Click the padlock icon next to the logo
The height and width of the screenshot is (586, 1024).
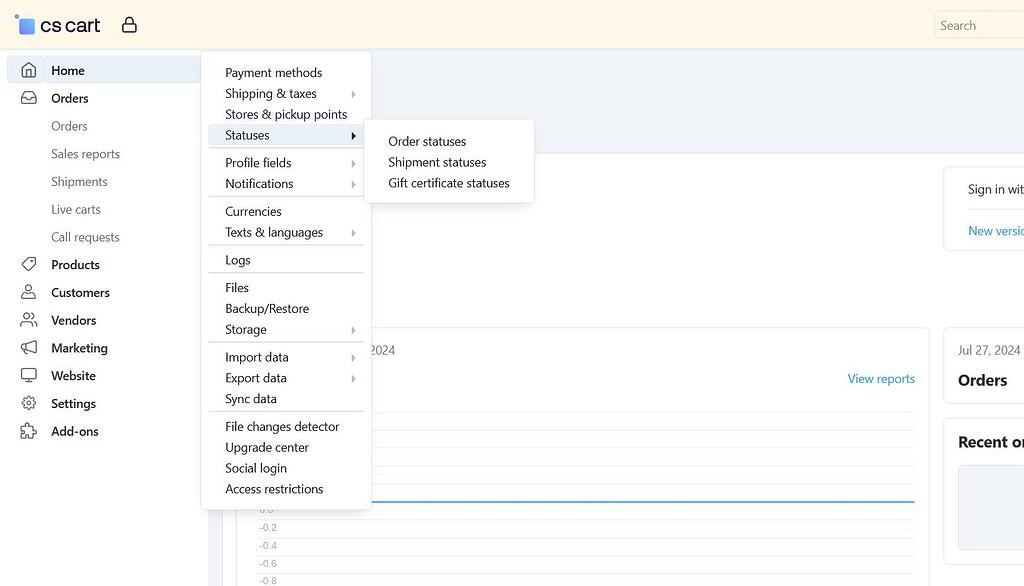click(x=129, y=23)
